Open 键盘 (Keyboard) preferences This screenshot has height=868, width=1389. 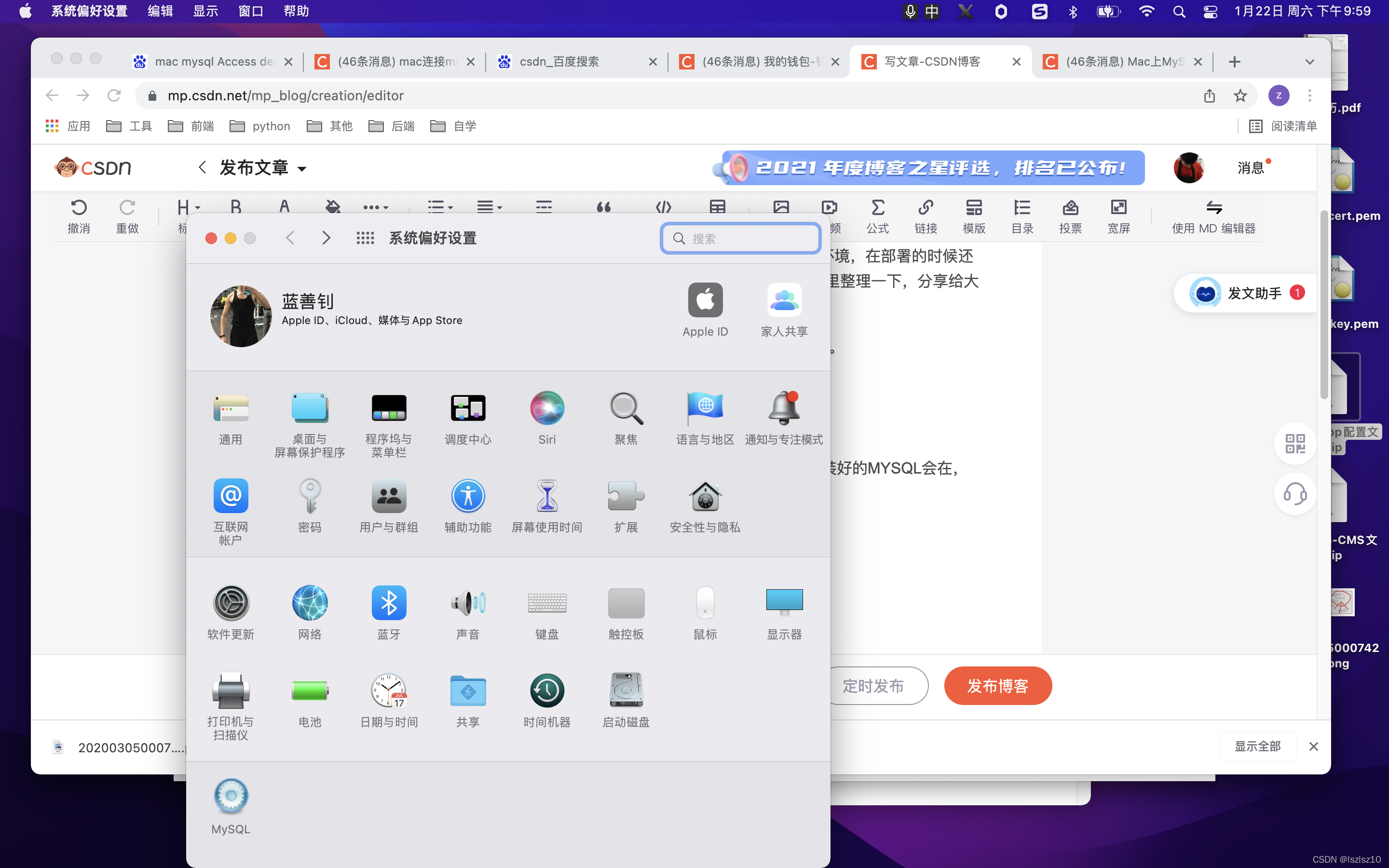point(547,613)
